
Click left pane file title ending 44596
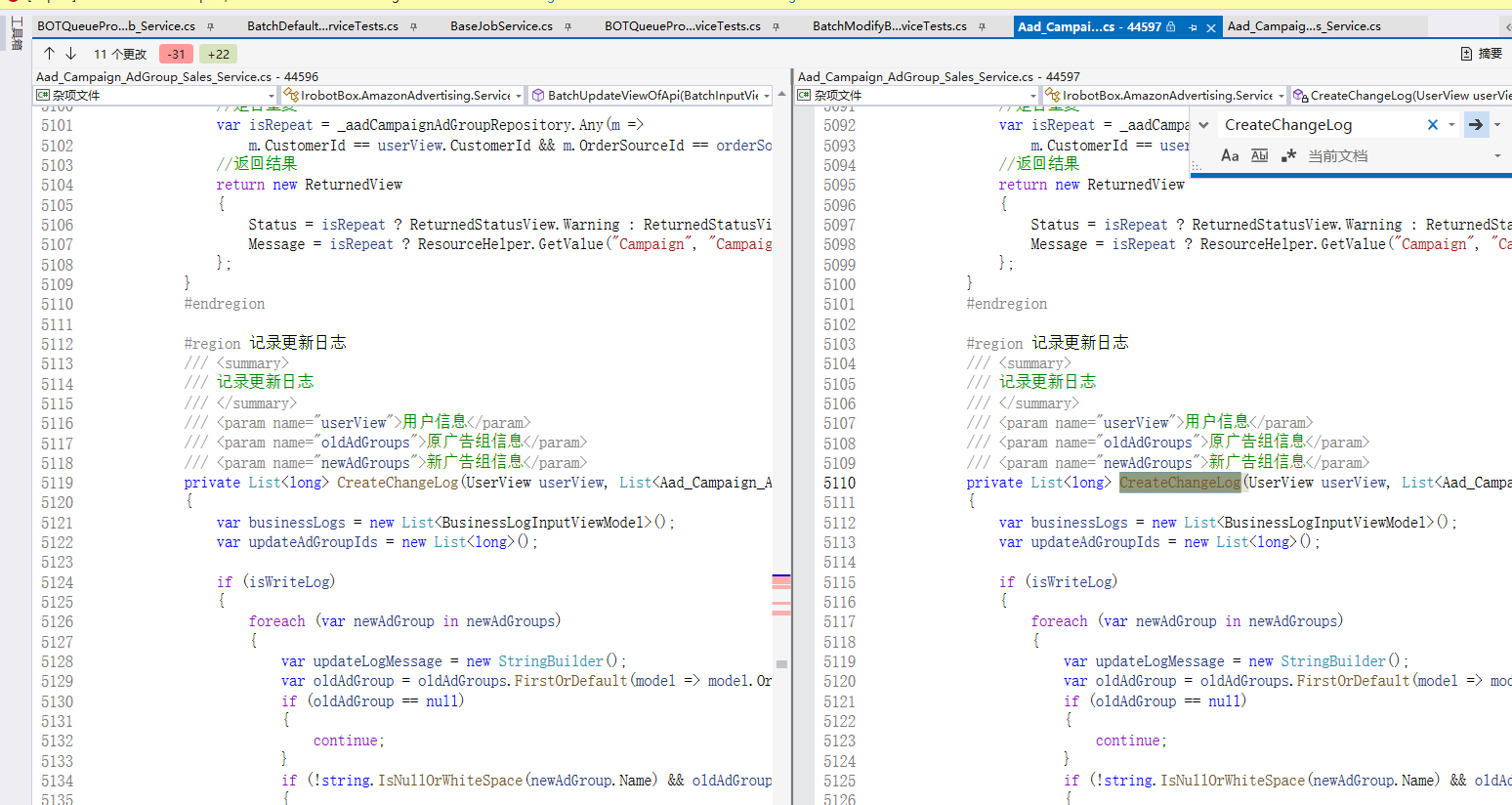point(177,76)
